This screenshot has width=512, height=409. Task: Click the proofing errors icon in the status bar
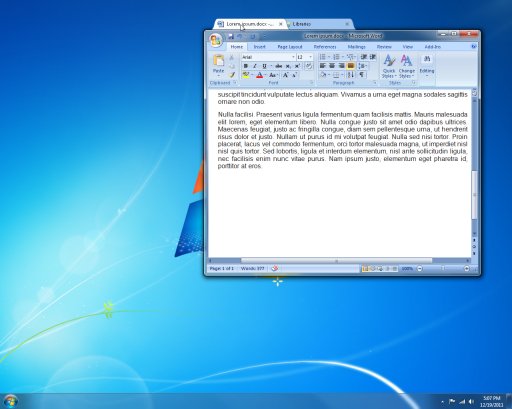[275, 268]
